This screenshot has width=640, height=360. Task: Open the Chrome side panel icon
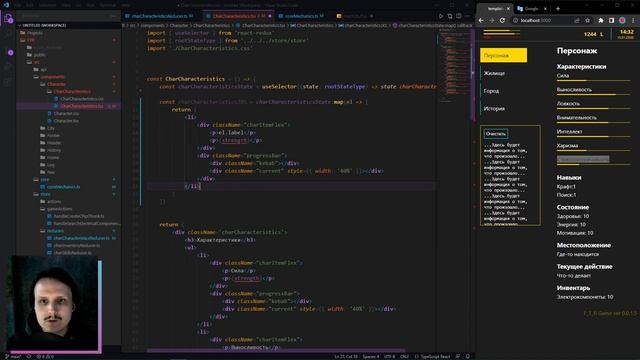coord(611,20)
